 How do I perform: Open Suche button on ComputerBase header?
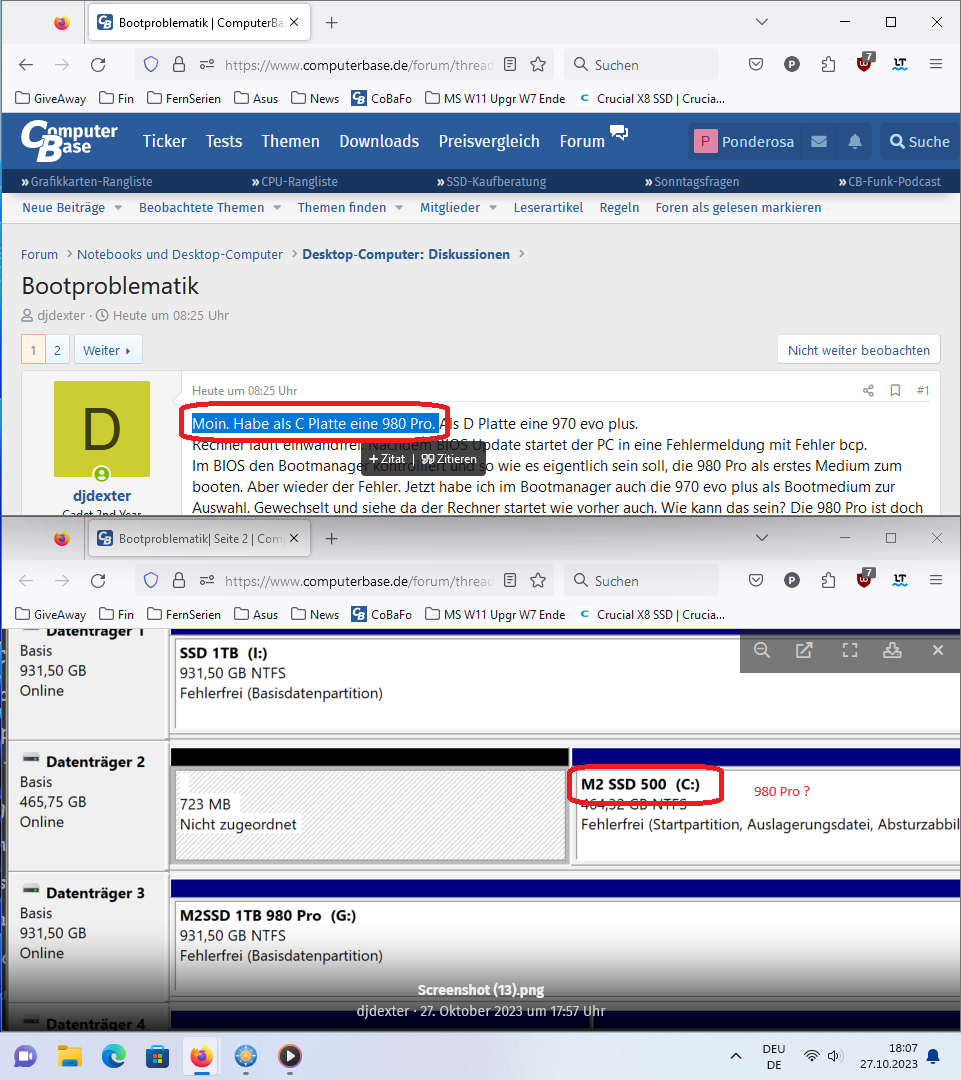[x=919, y=141]
